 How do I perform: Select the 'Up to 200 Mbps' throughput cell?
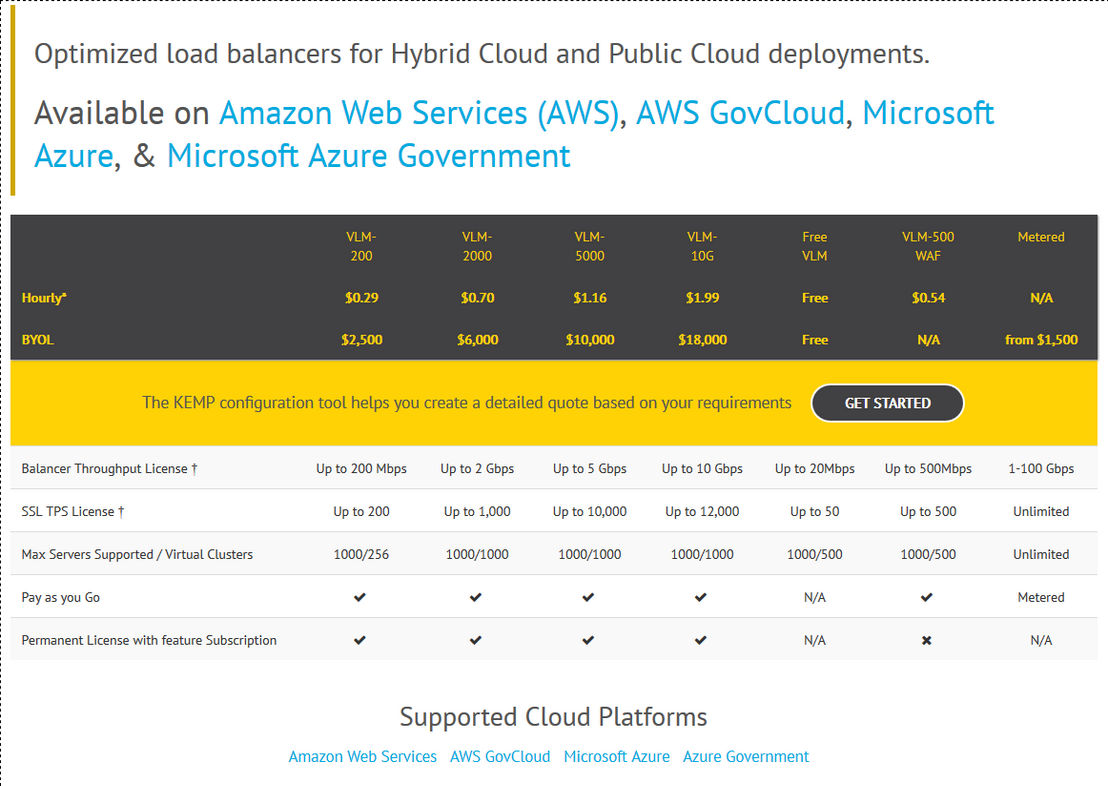362,469
